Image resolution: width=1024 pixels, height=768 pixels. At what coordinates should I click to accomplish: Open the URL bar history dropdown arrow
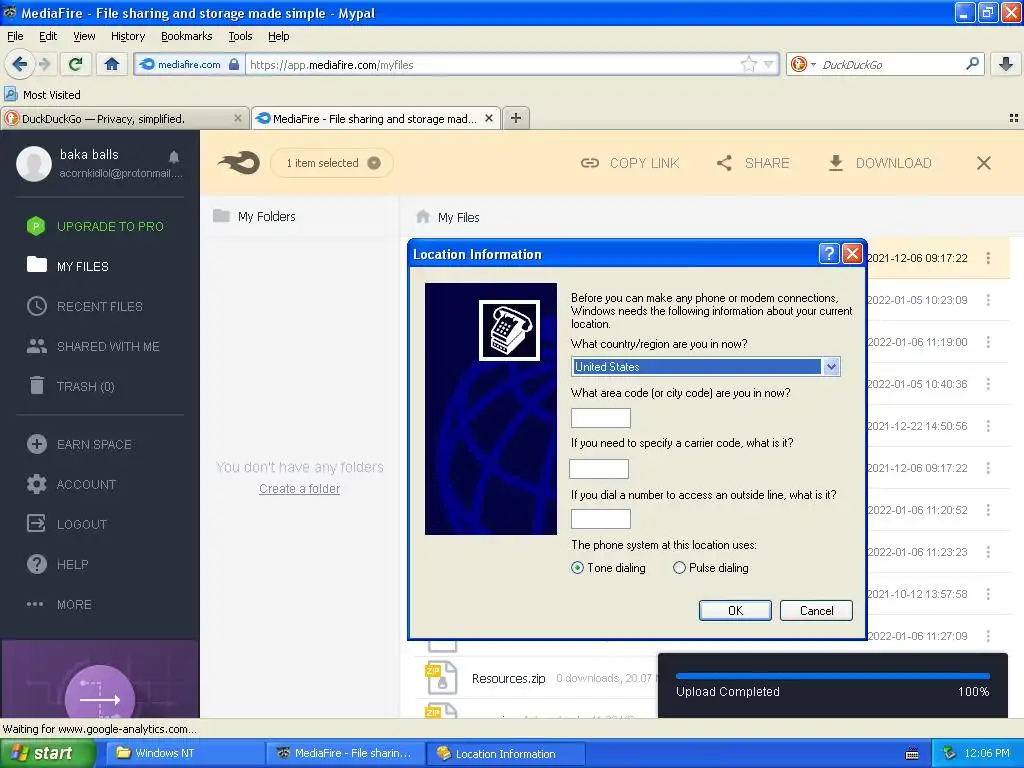[769, 64]
